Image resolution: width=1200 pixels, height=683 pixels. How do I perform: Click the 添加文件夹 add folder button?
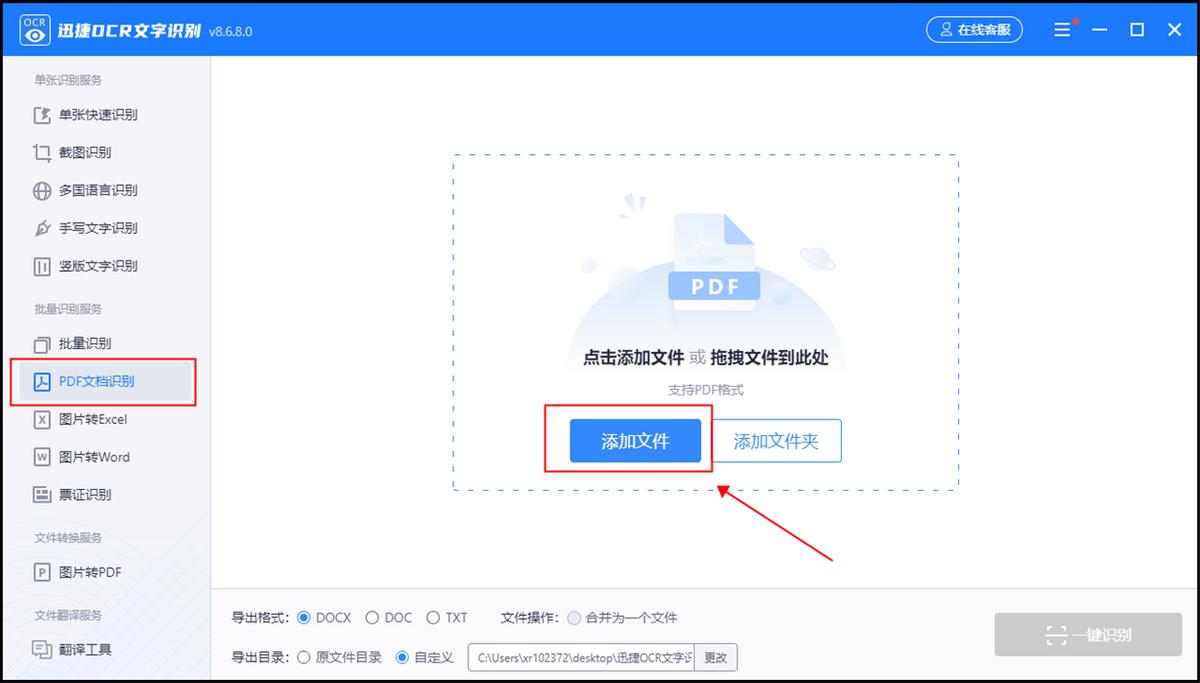[778, 440]
